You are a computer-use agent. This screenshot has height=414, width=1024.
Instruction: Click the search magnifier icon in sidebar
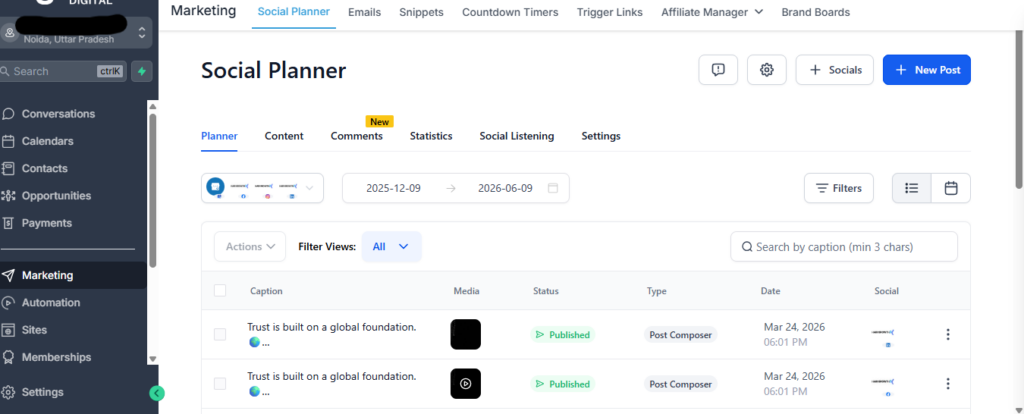point(5,71)
